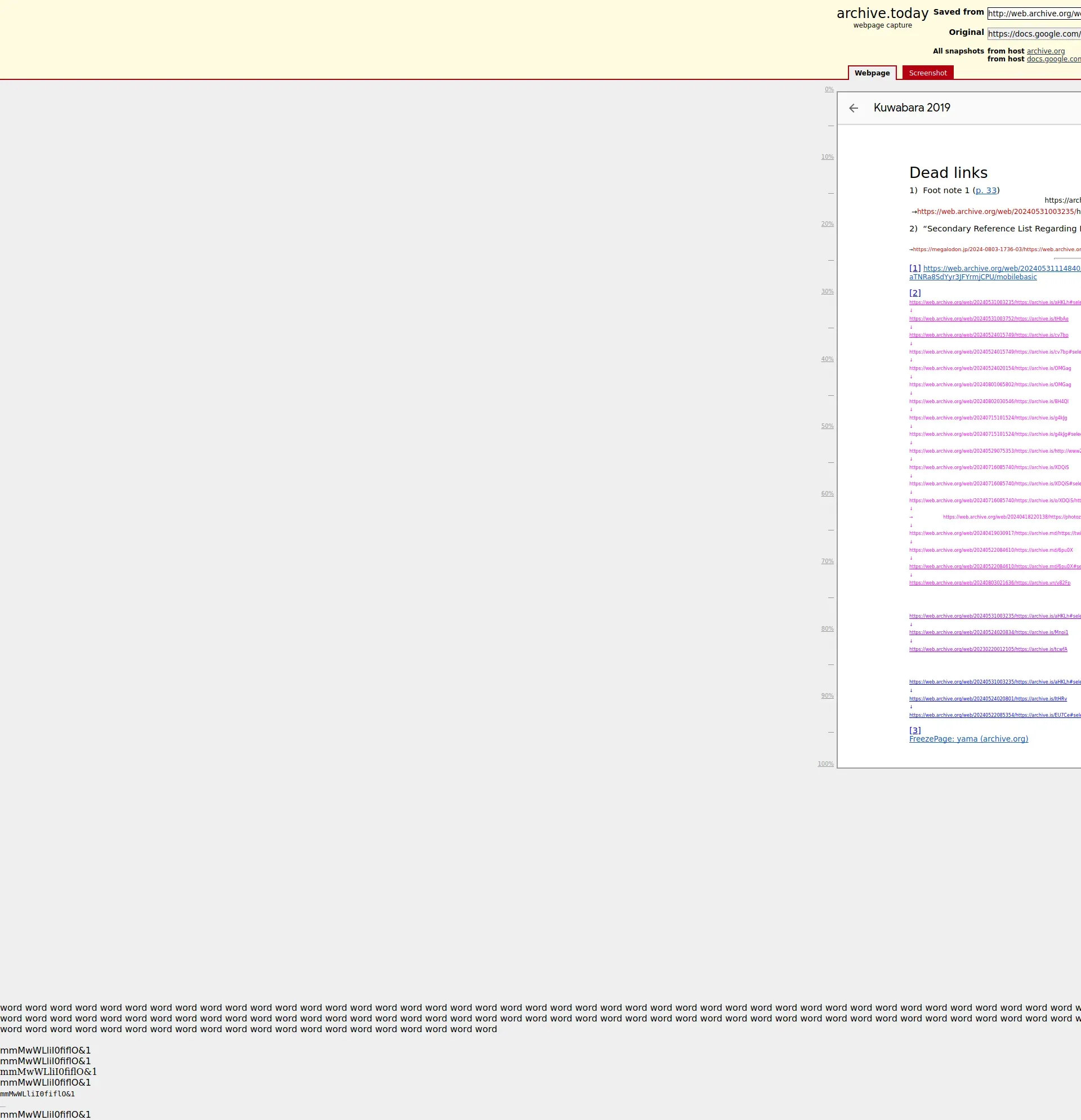Click the back arrow beside Kuwabara 2019
Image resolution: width=1081 pixels, height=1120 pixels.
pyautogui.click(x=854, y=108)
